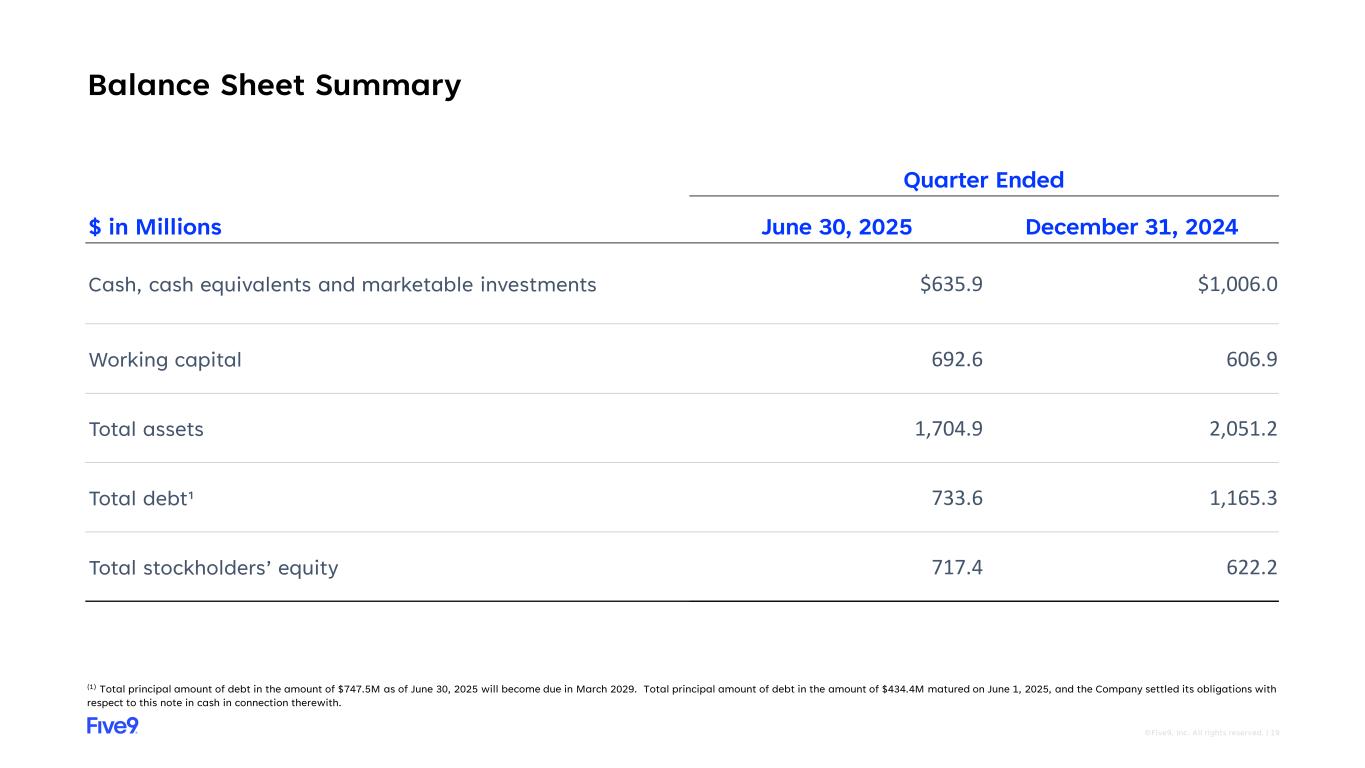Select the December 31, 2024 column header

[1131, 227]
